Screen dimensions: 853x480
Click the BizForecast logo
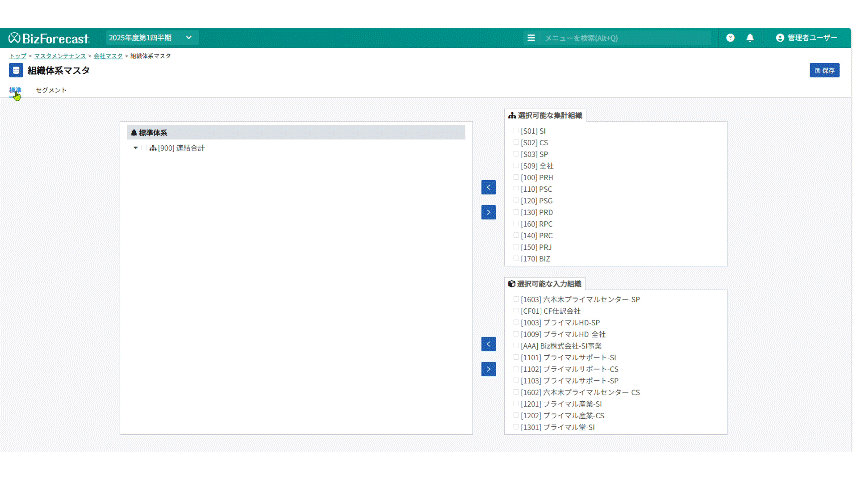(x=48, y=38)
